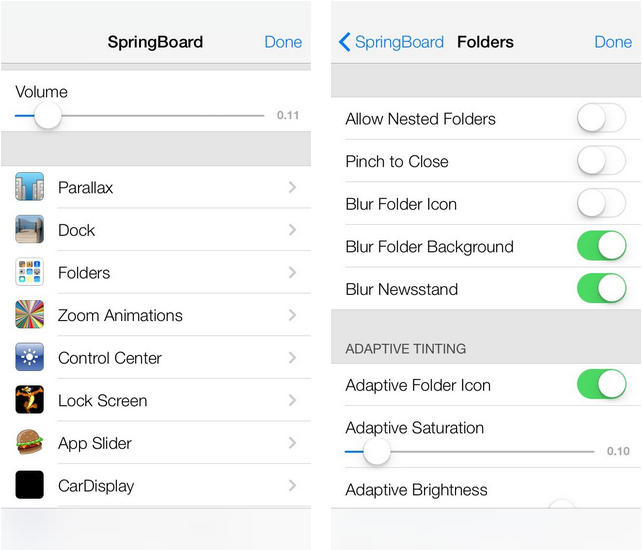Turn off Adaptive Folder Icon
This screenshot has width=643, height=550.
coord(601,384)
